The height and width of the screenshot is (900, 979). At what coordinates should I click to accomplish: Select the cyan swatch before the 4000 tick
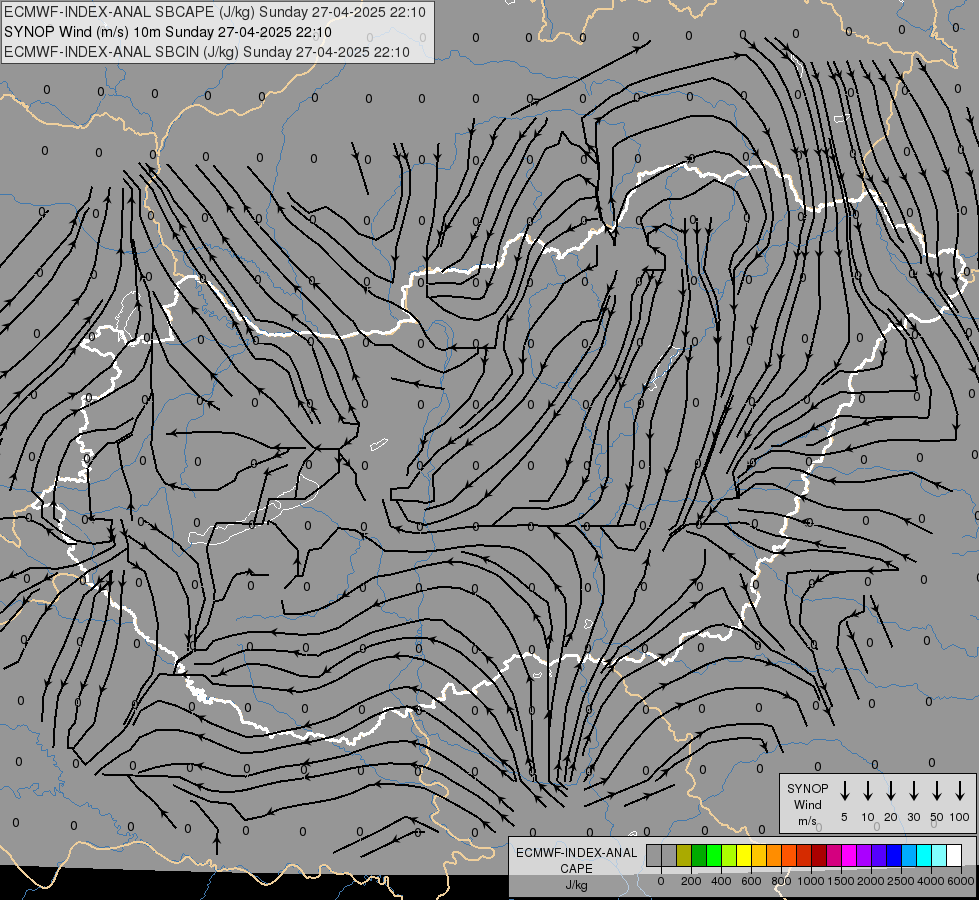[x=924, y=855]
